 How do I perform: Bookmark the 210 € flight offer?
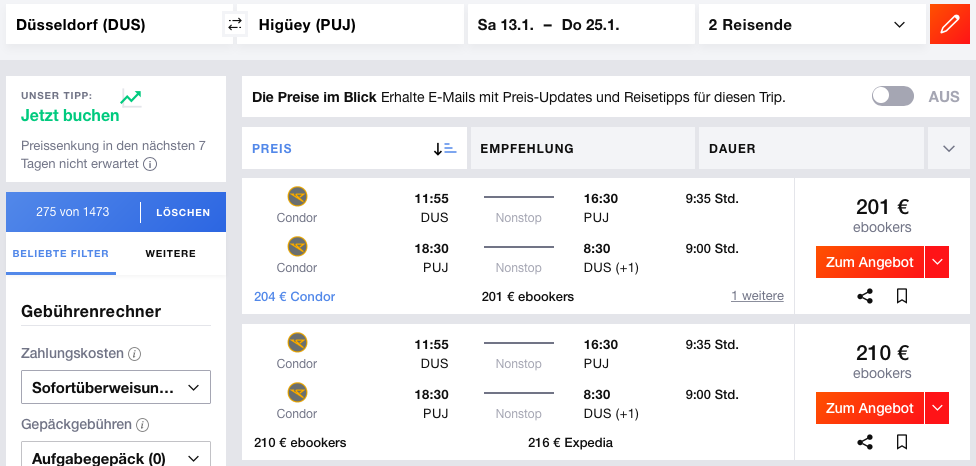pyautogui.click(x=901, y=441)
